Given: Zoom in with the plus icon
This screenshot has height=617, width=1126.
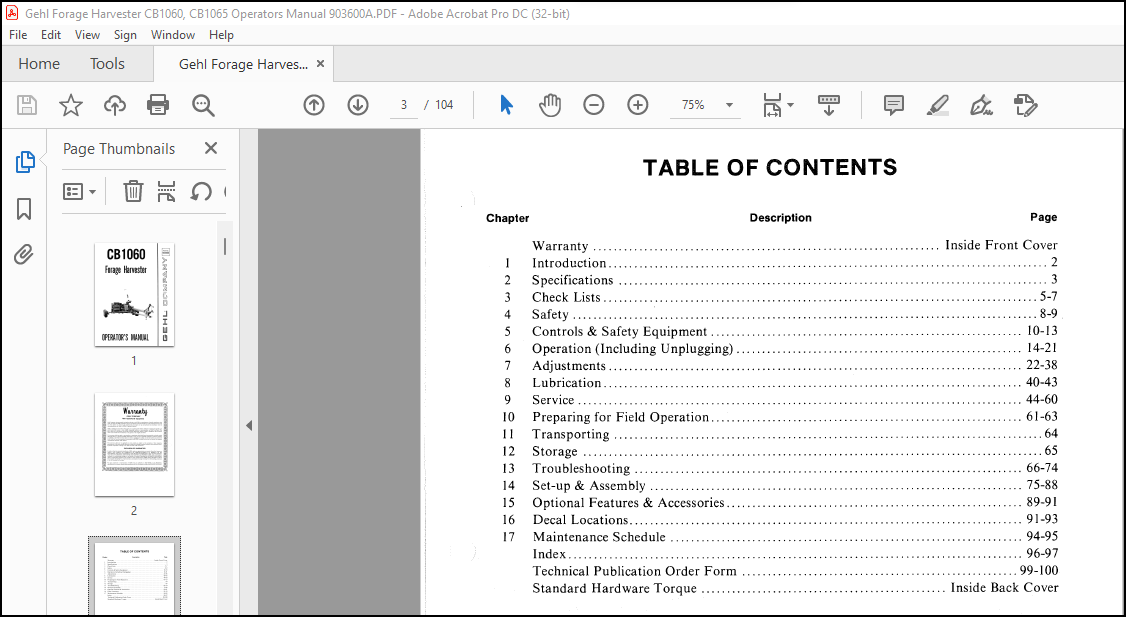Looking at the screenshot, I should pos(638,105).
